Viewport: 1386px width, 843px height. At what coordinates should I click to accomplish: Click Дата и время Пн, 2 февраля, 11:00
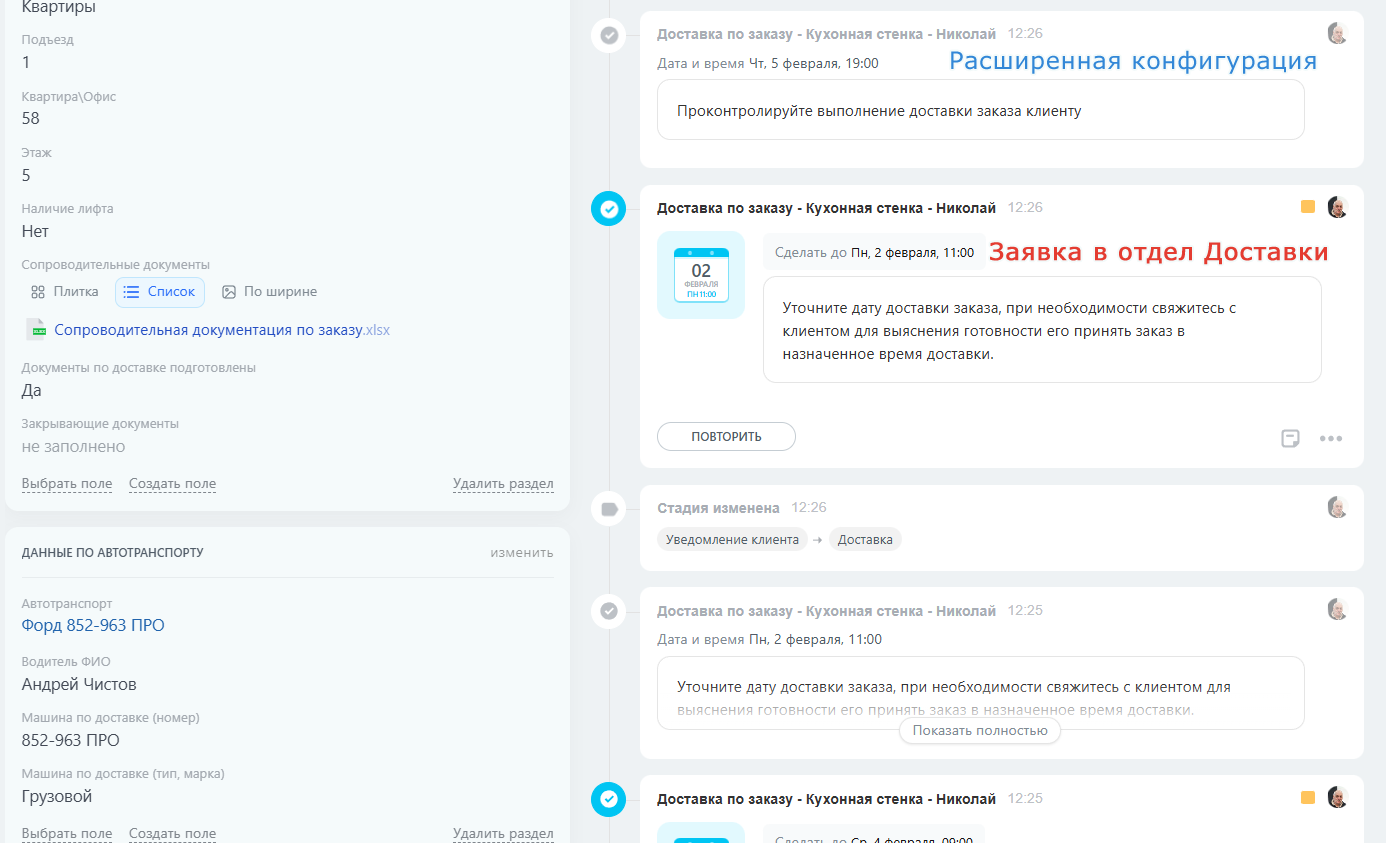(770, 640)
